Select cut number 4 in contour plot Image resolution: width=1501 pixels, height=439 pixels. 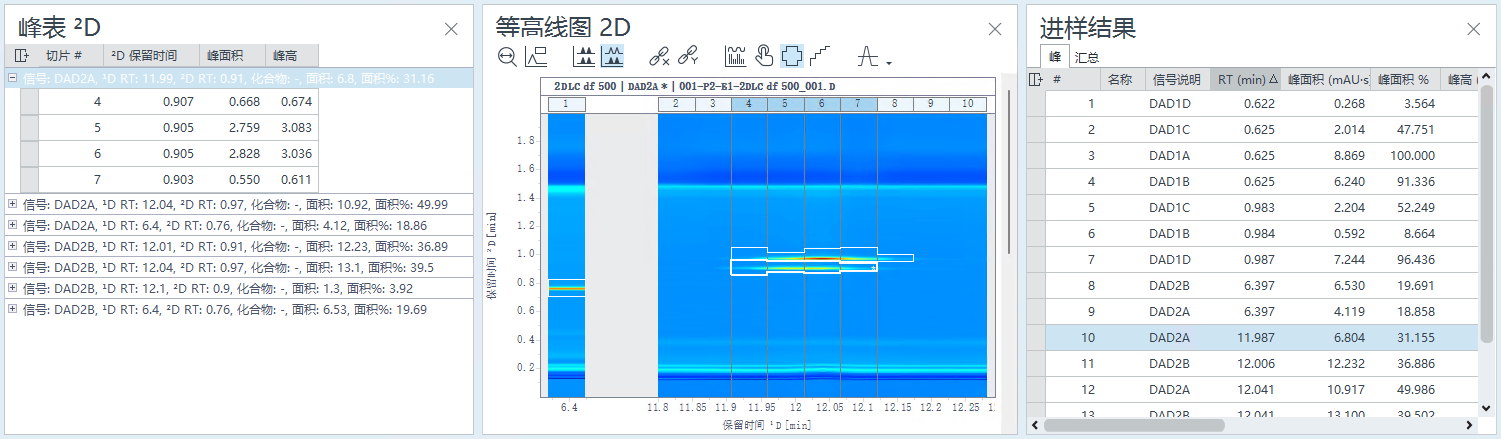tap(749, 104)
